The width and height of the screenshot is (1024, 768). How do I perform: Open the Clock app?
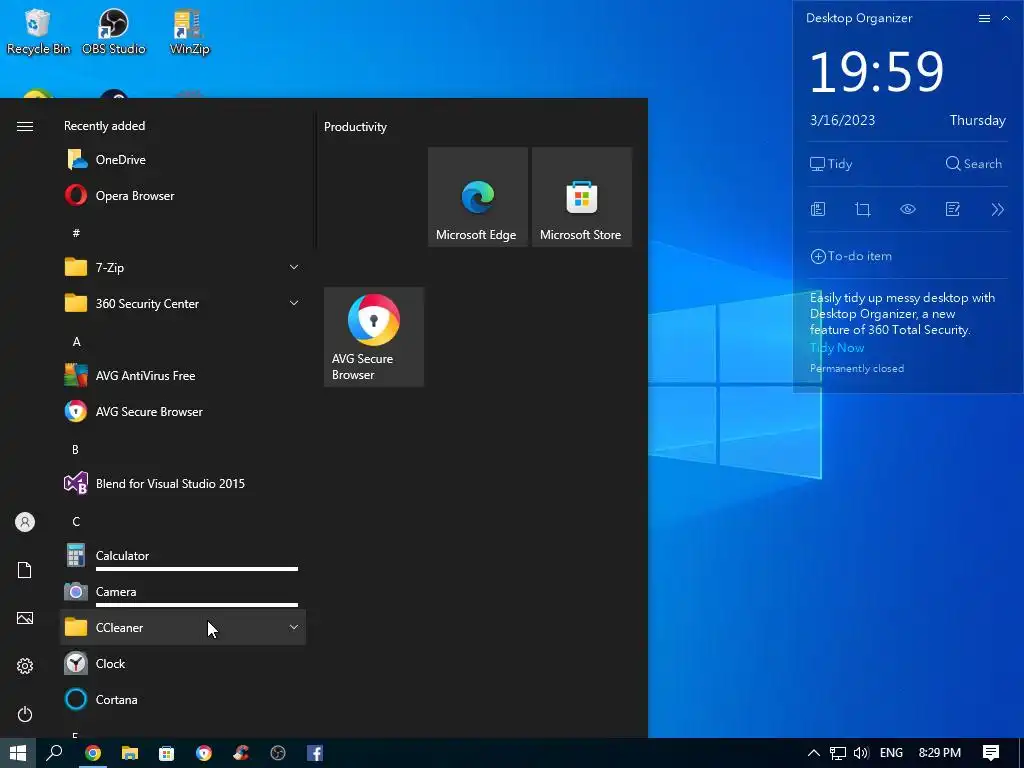(x=183, y=664)
